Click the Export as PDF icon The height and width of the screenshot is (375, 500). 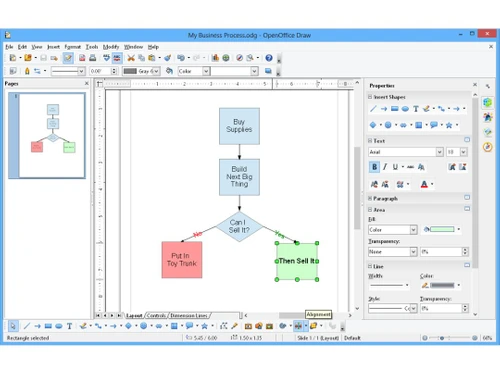[x=82, y=58]
